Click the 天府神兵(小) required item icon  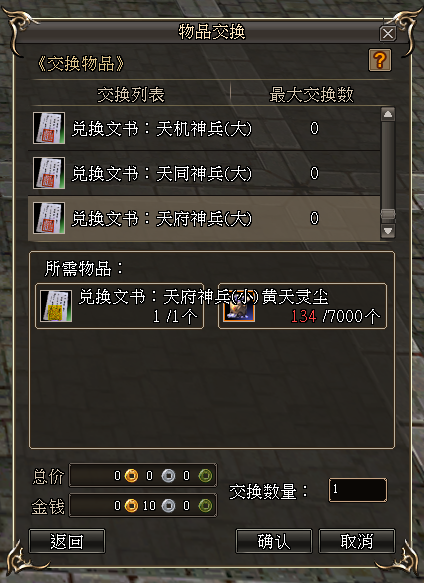[x=56, y=306]
